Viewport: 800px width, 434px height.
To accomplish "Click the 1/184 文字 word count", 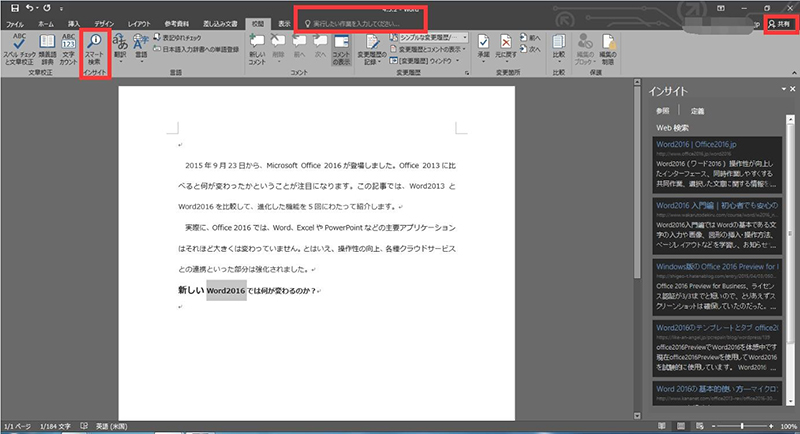I will 55,426.
